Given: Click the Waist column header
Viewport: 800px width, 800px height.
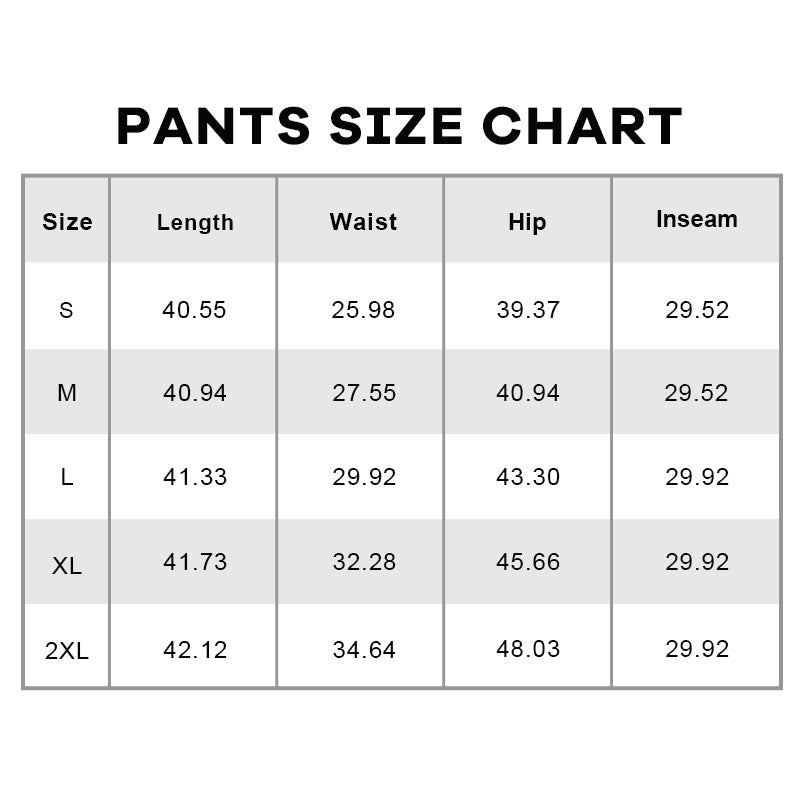Looking at the screenshot, I should tap(363, 222).
